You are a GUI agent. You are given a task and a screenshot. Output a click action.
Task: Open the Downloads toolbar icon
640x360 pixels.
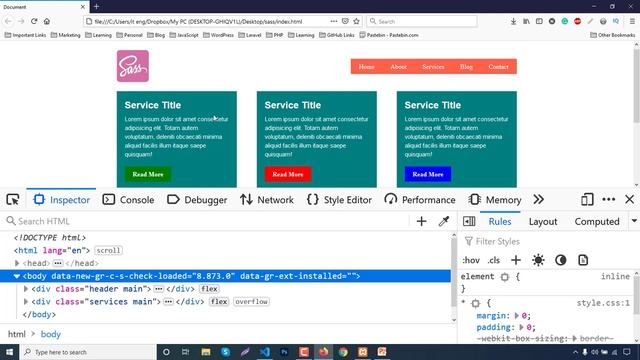click(513, 21)
